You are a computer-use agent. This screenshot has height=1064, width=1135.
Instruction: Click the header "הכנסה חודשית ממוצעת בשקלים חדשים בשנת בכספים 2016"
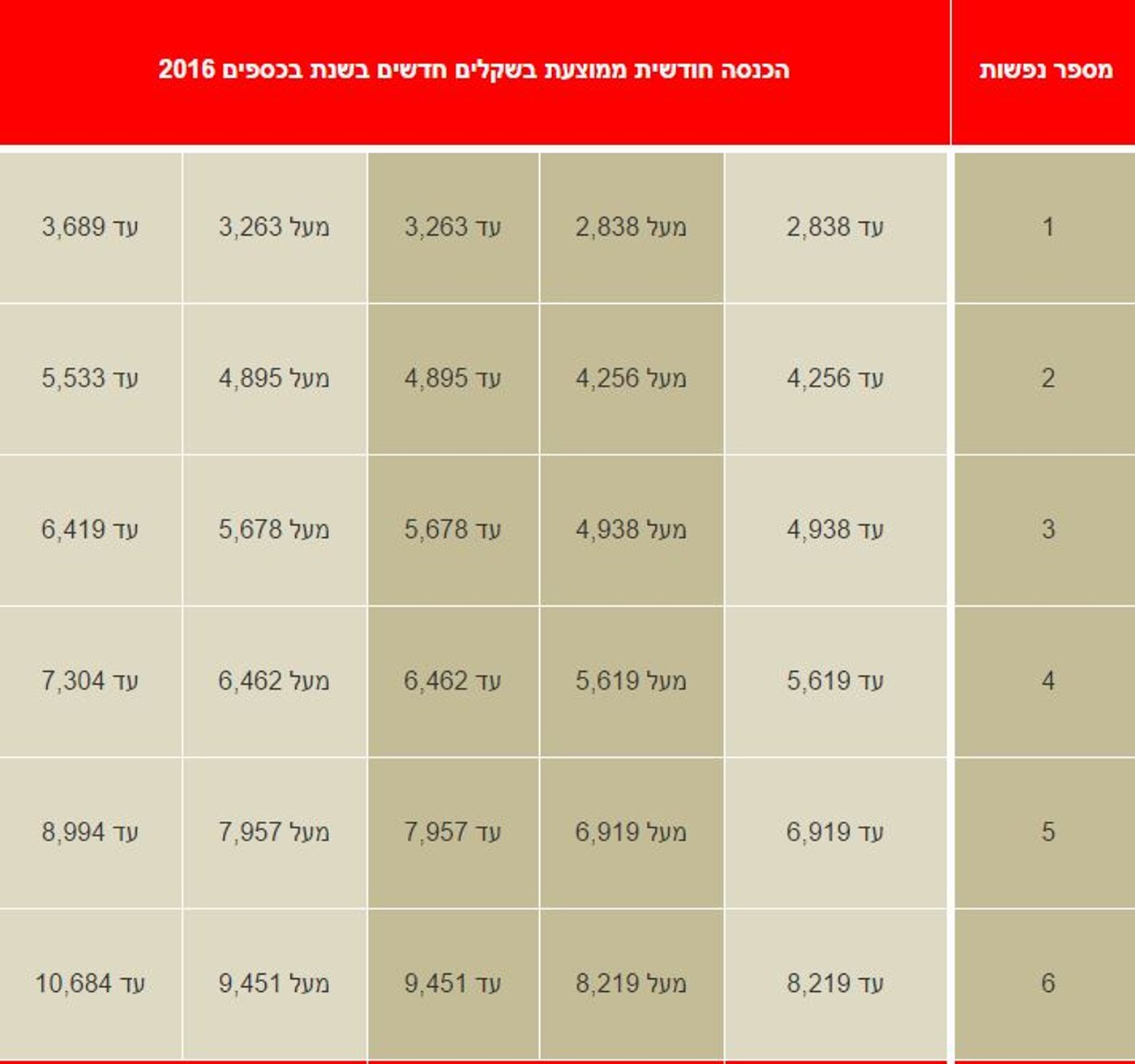pyautogui.click(x=474, y=71)
